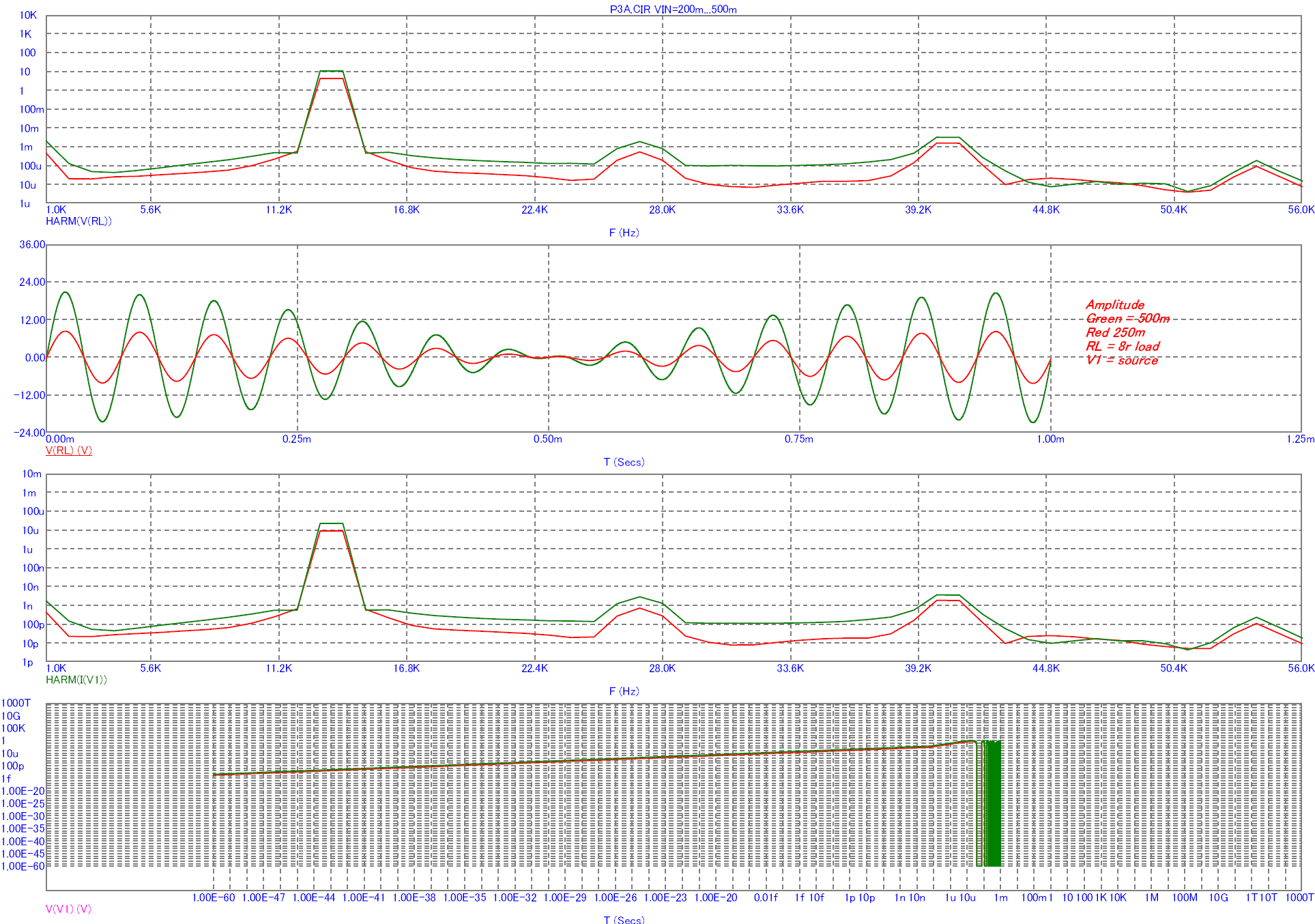1315x924 pixels.
Task: Click the 'RL = 8r load' annotation
Action: pyautogui.click(x=1123, y=346)
